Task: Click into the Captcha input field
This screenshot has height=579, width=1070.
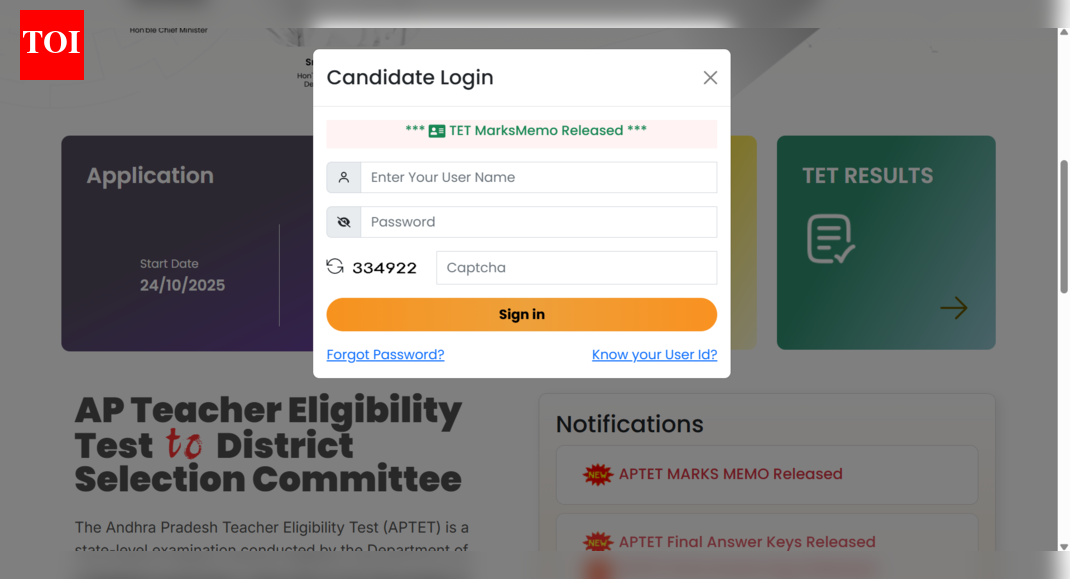Action: click(x=576, y=267)
